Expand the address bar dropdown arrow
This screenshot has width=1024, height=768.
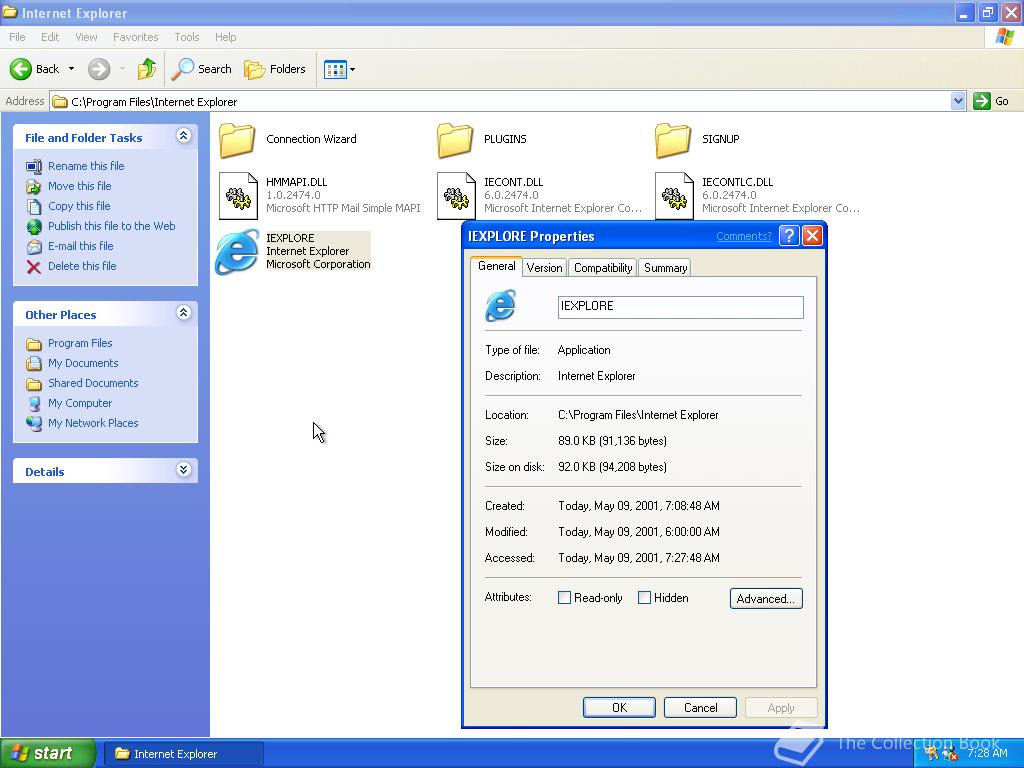coord(957,101)
